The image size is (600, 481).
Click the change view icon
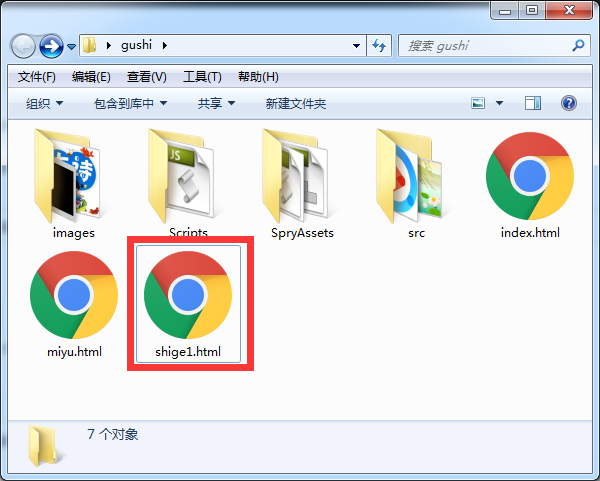478,103
